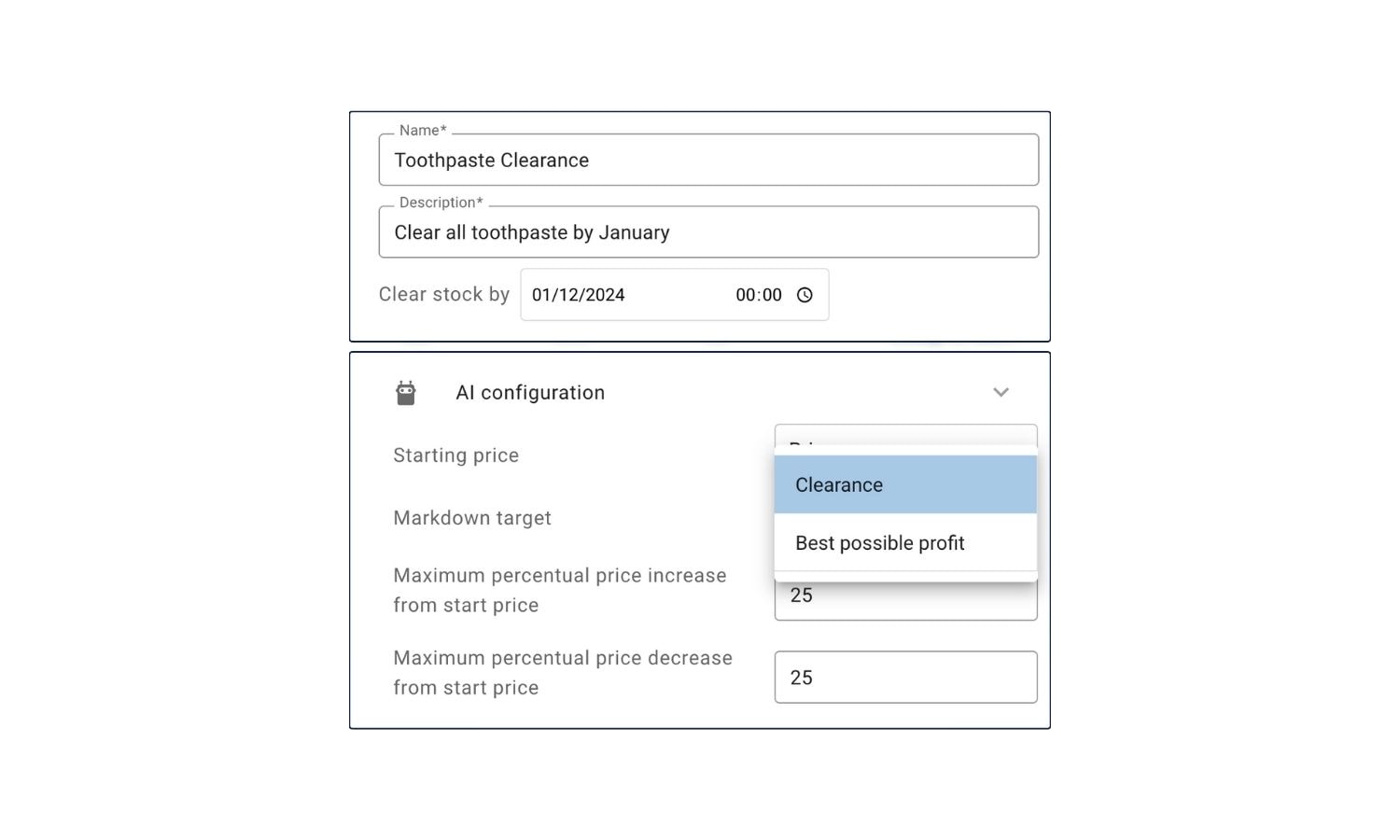The width and height of the screenshot is (1400, 840).
Task: Focus the partially covered price increase input
Action: [905, 601]
